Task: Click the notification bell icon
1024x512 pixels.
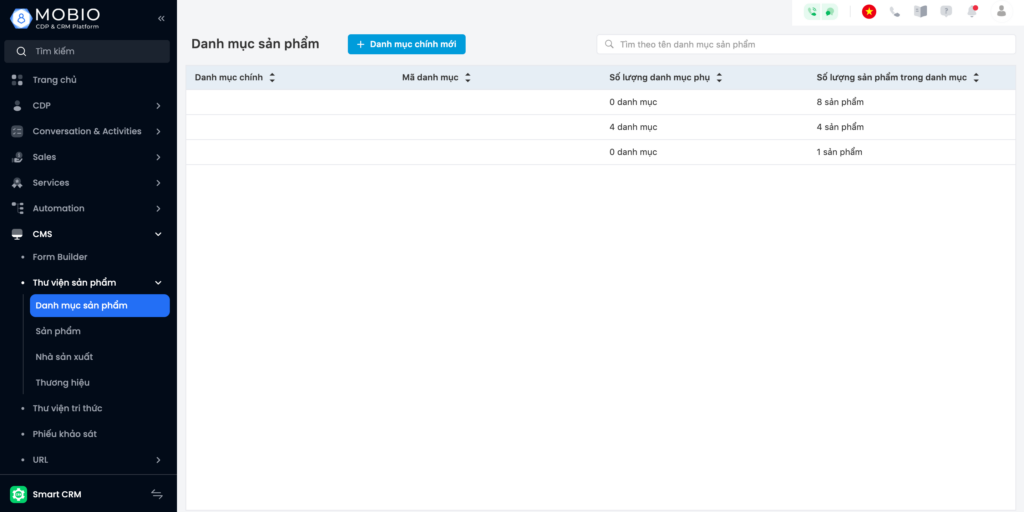Action: [971, 12]
